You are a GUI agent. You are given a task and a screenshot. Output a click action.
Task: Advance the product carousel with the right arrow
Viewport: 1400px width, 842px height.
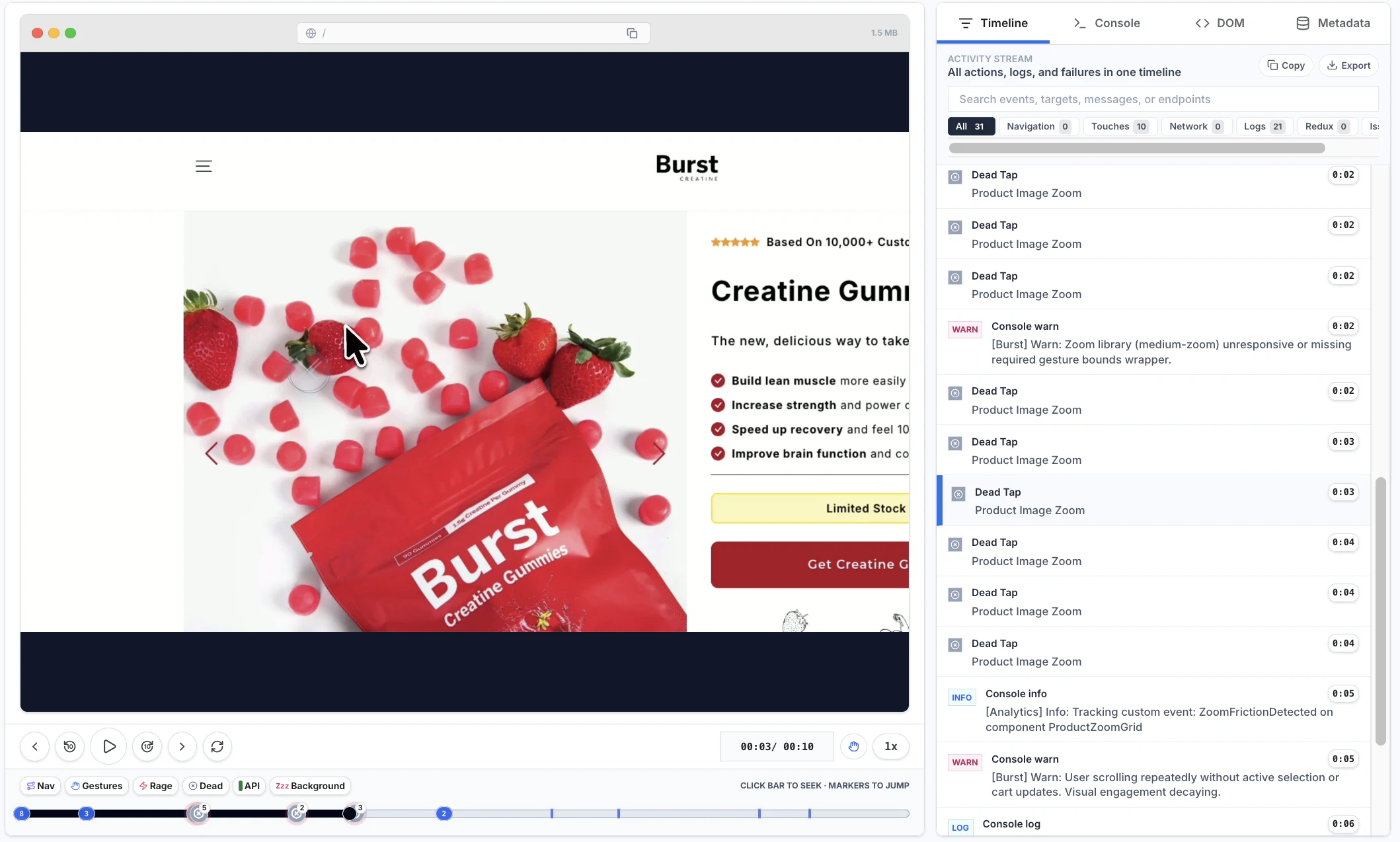coord(658,453)
